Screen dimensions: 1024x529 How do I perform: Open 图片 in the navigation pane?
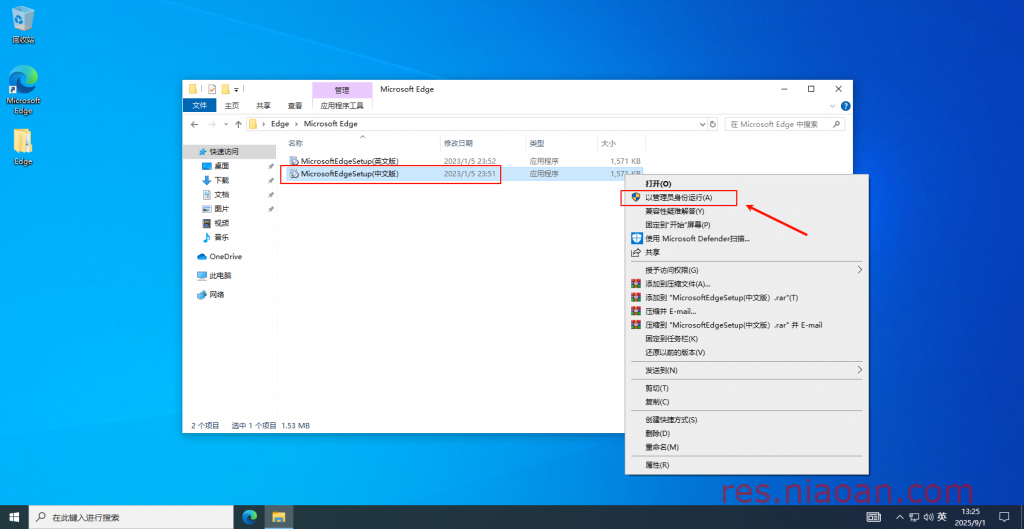pos(222,209)
